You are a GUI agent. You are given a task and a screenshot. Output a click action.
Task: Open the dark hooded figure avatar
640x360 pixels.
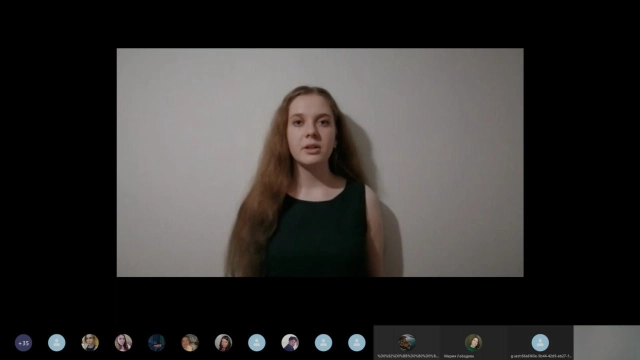click(x=156, y=343)
